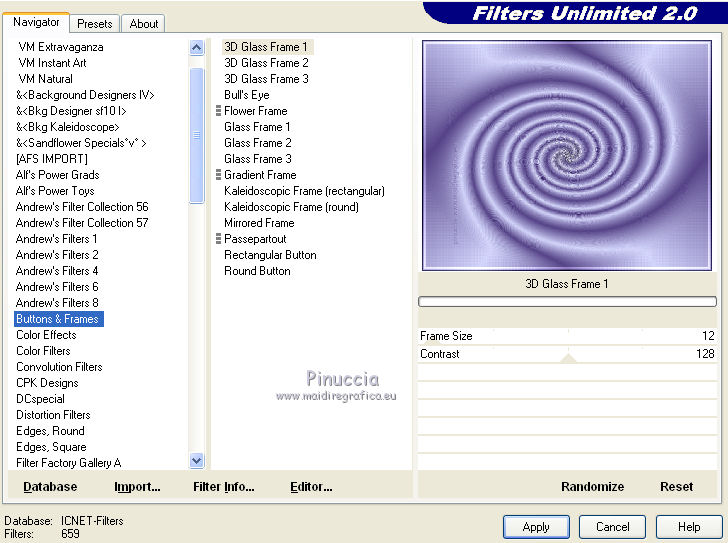
Task: Click the Contrast slider handle
Action: tap(568, 358)
